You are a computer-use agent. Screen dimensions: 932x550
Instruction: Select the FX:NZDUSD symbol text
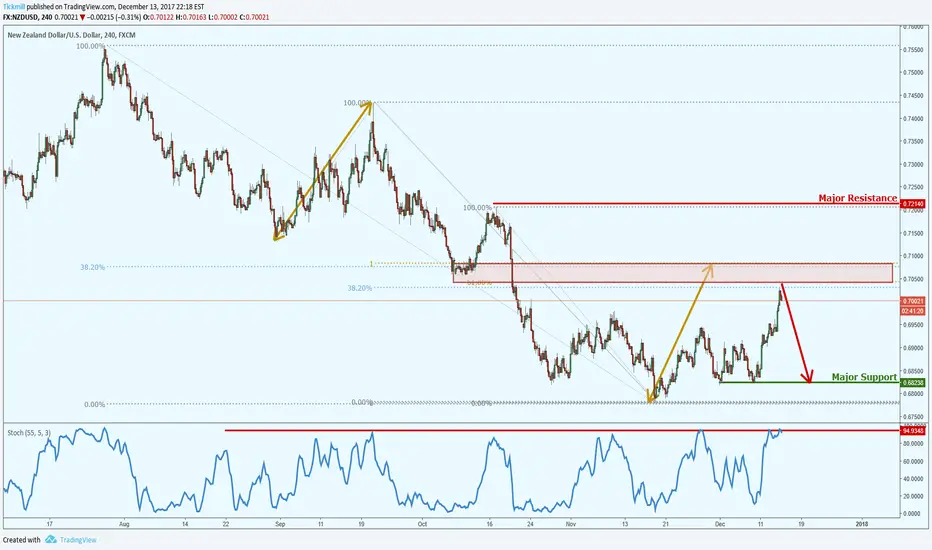tap(20, 17)
